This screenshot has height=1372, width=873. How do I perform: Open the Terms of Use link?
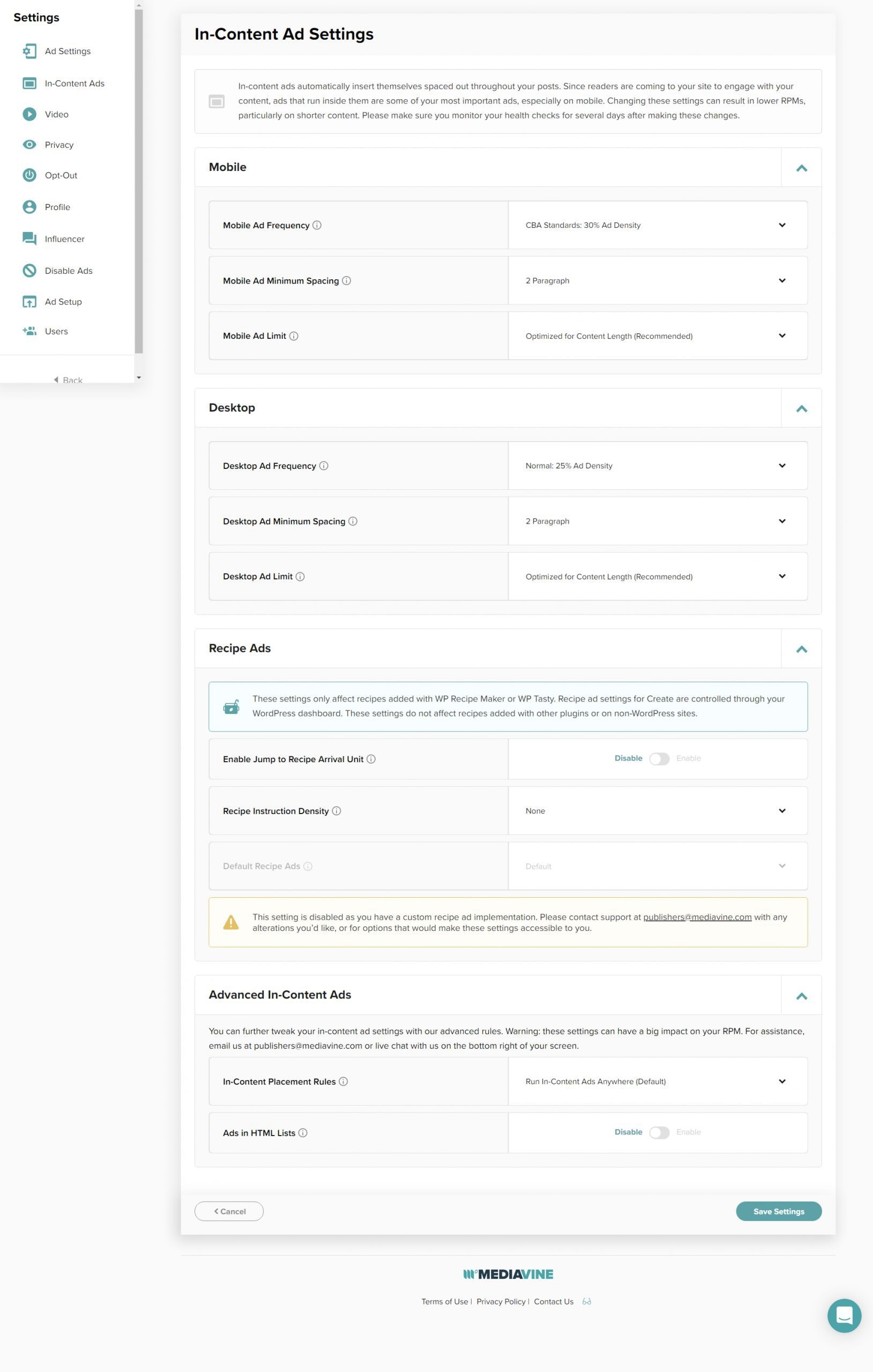[444, 1301]
